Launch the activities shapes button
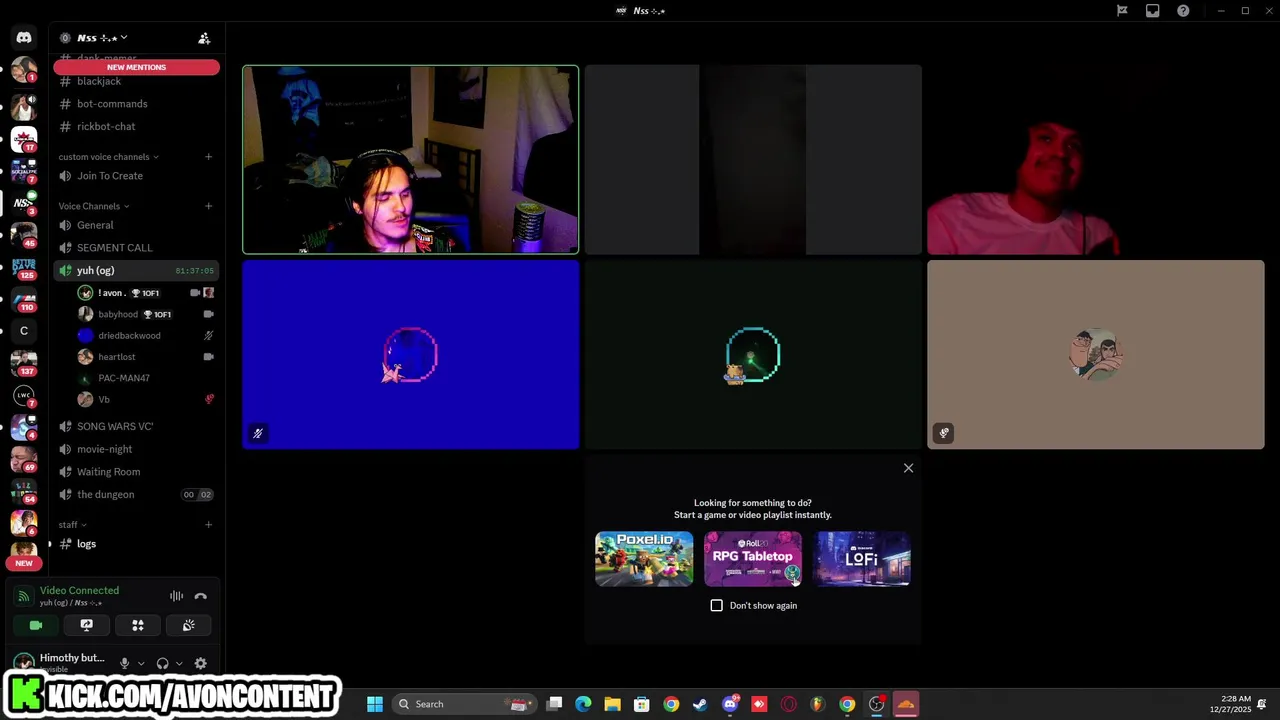Viewport: 1280px width, 720px height. [x=138, y=625]
